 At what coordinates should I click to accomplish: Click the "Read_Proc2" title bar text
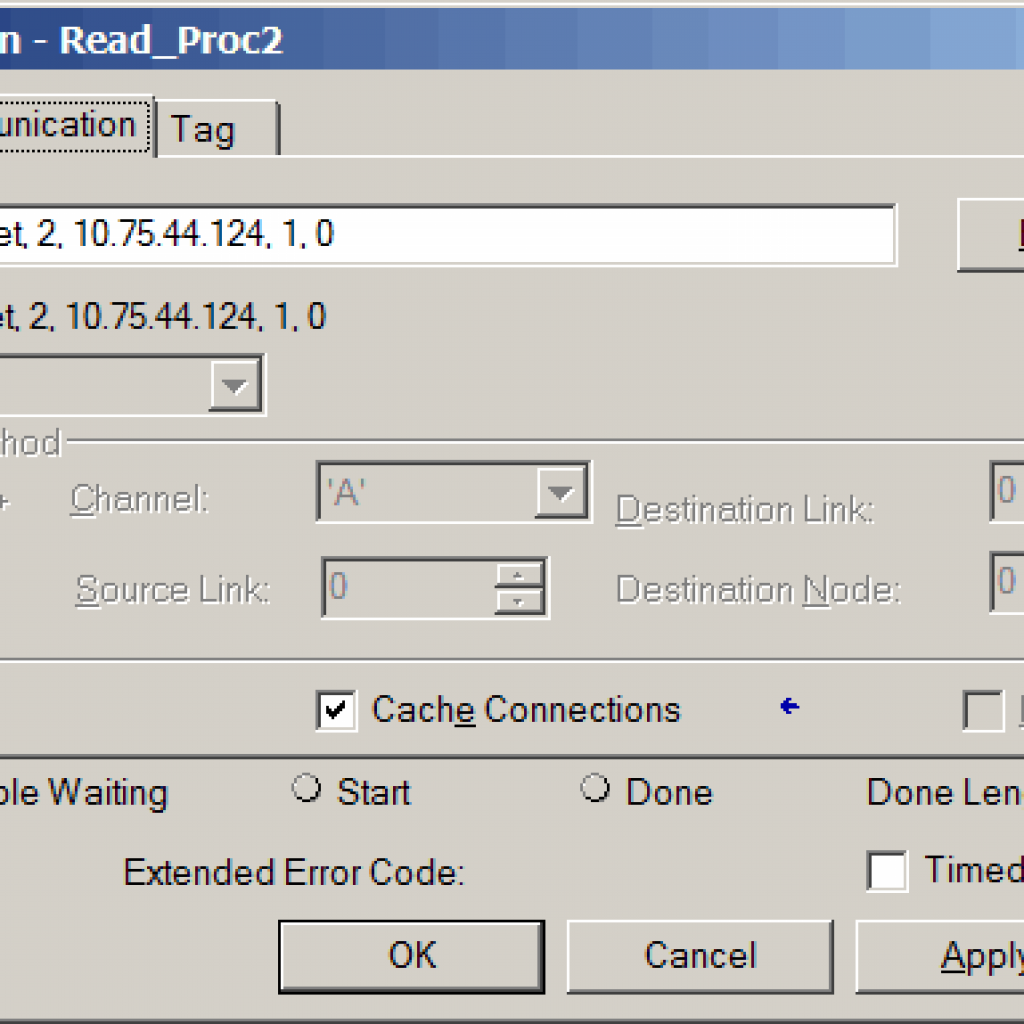[x=171, y=40]
